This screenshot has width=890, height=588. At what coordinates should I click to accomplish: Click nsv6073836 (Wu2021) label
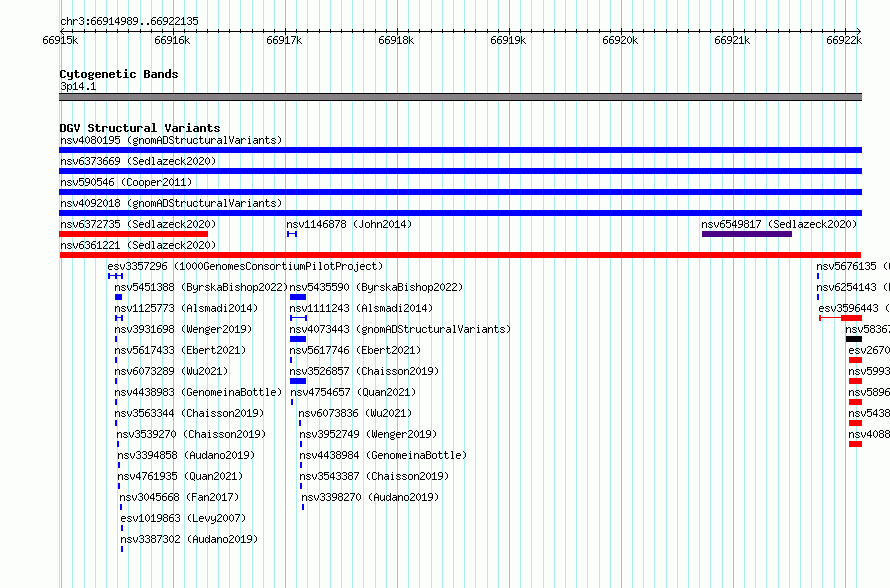(x=355, y=413)
